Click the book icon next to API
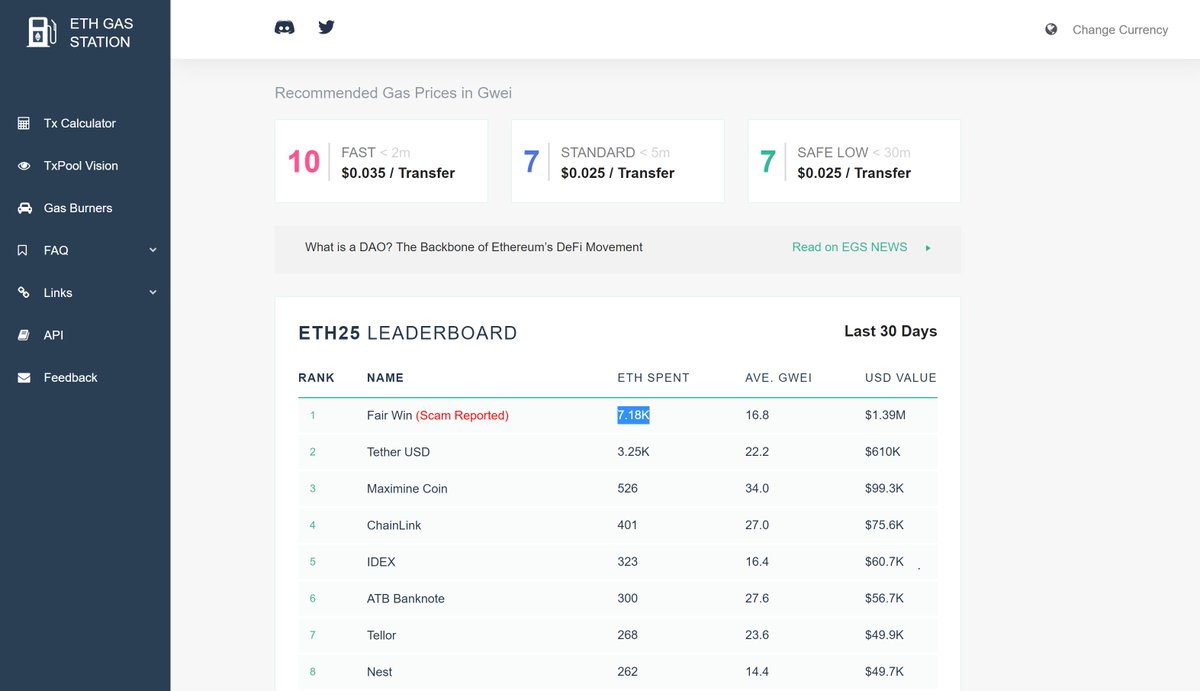 (x=24, y=335)
